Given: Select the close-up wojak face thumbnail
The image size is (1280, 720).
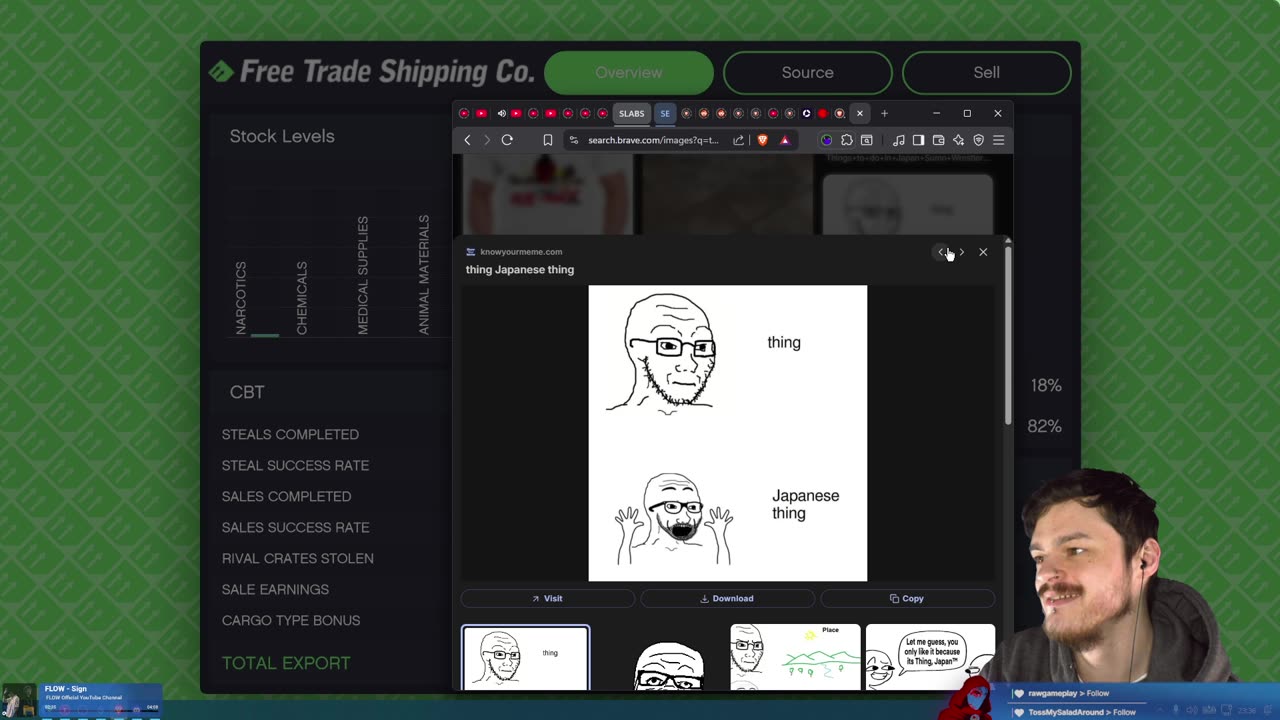Looking at the screenshot, I should 670,666.
